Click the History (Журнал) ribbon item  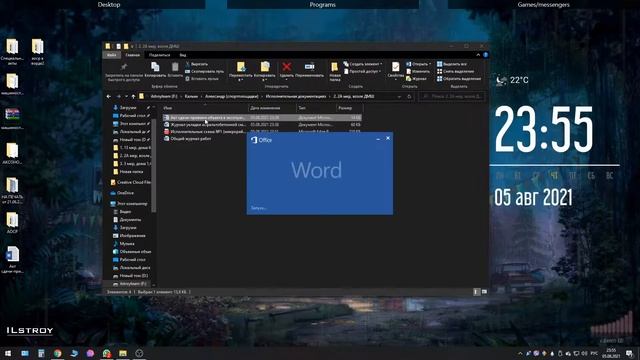point(416,78)
